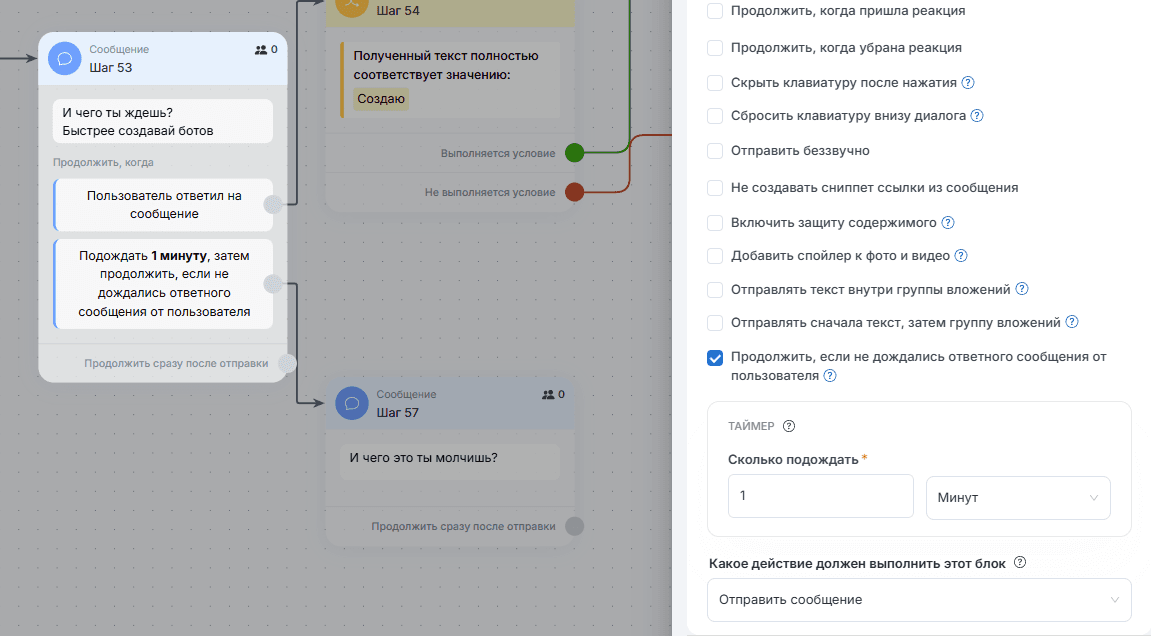Click the green 'Выполняется условие' connector dot
The image size is (1151, 636).
pyautogui.click(x=575, y=153)
